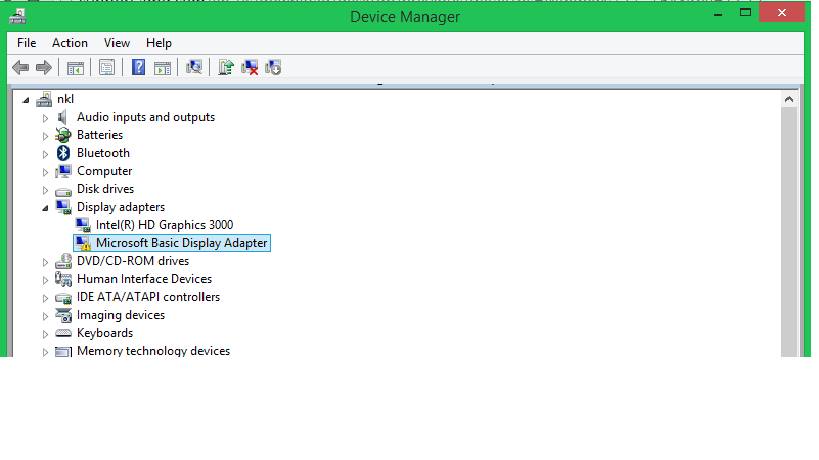Click the Display adapters category icon
The width and height of the screenshot is (819, 460).
[63, 207]
